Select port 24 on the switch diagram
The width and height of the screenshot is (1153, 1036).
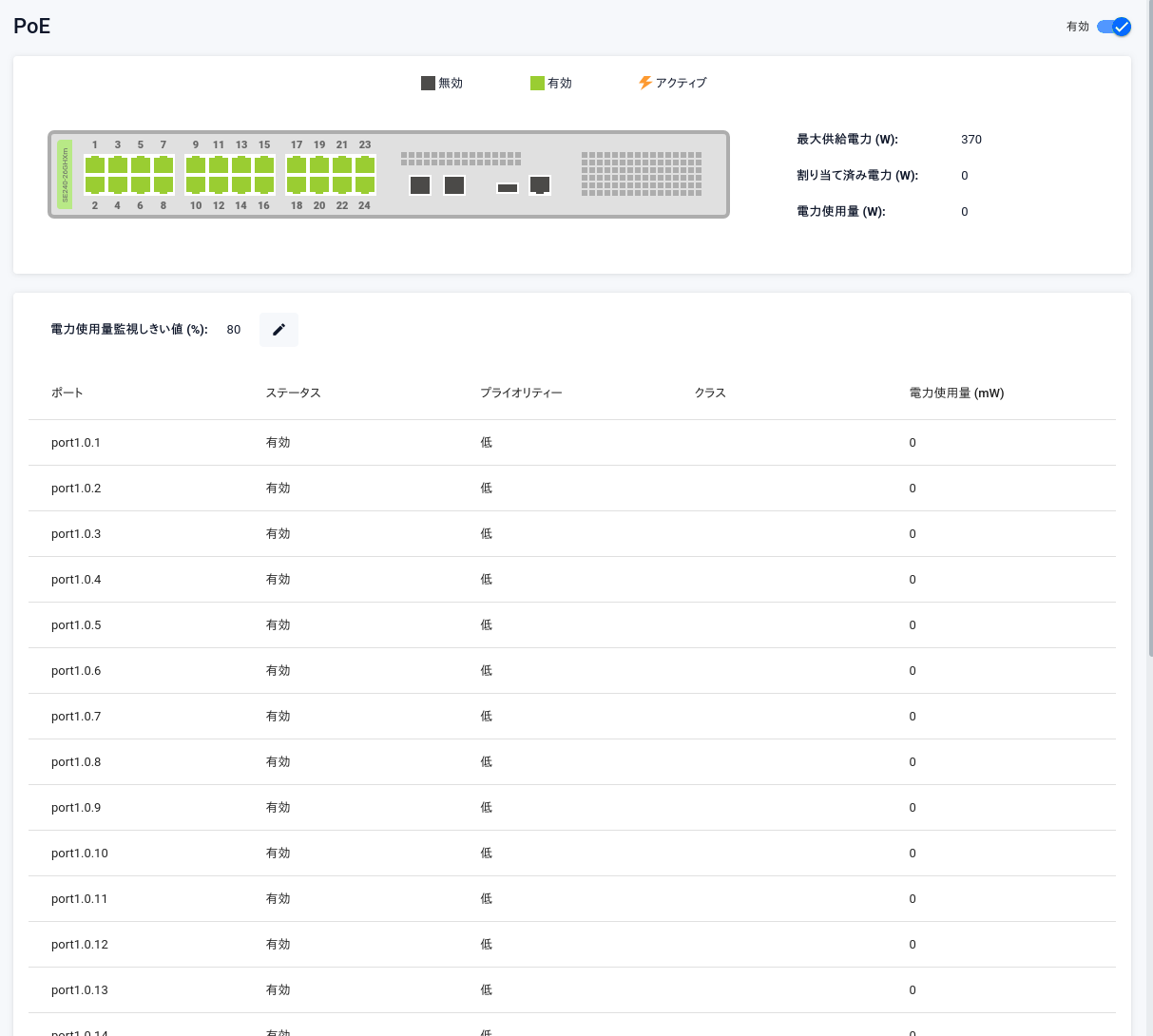pos(365,184)
